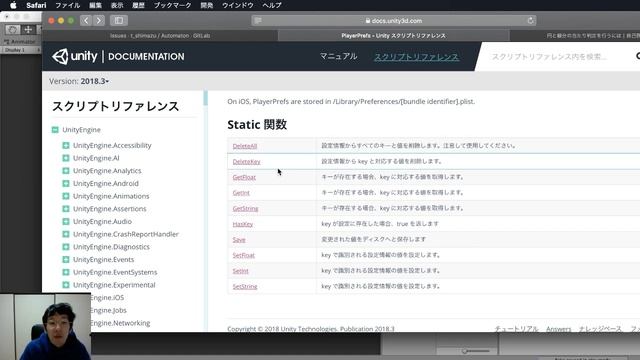Open the 履歴 menu
The image size is (640, 360).
pyautogui.click(x=138, y=5)
